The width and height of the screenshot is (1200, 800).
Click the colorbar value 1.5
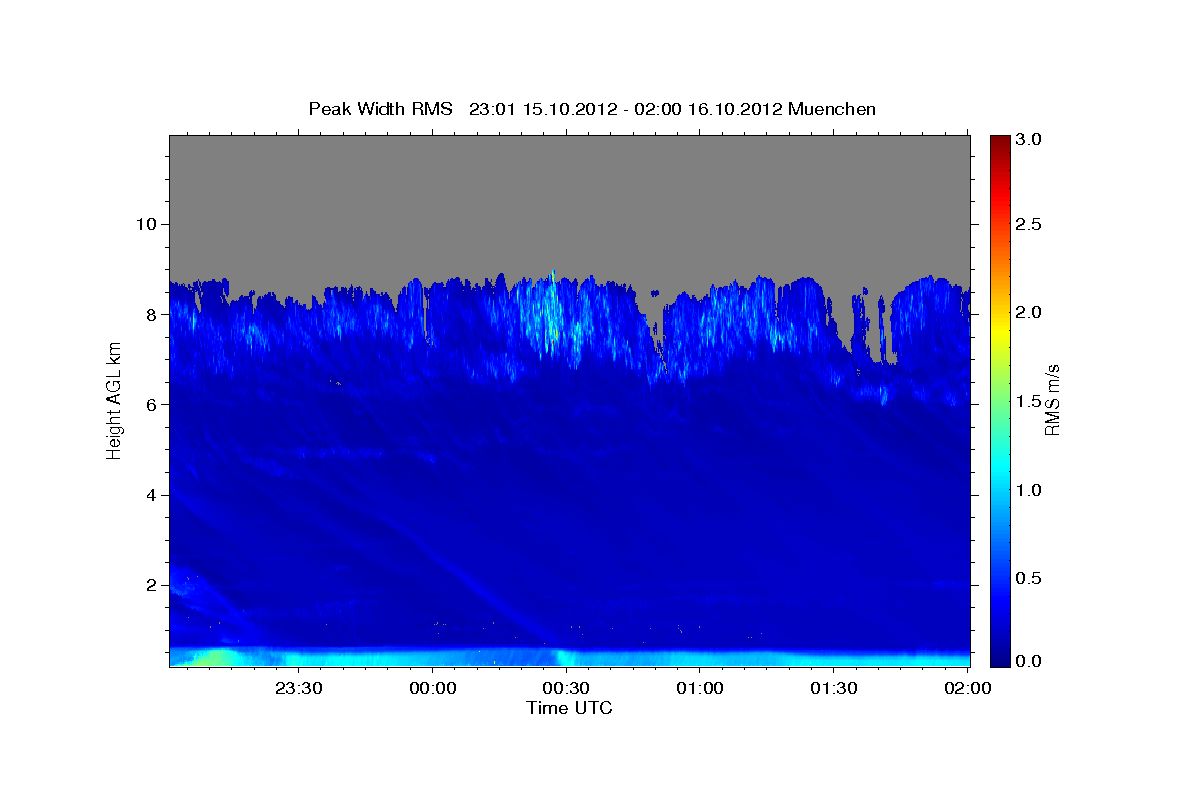coord(1028,400)
